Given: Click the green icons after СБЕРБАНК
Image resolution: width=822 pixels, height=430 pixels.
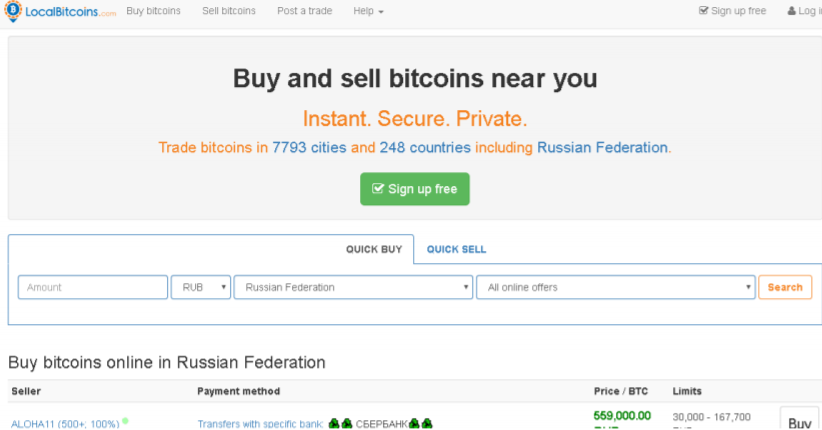Looking at the screenshot, I should (x=420, y=424).
